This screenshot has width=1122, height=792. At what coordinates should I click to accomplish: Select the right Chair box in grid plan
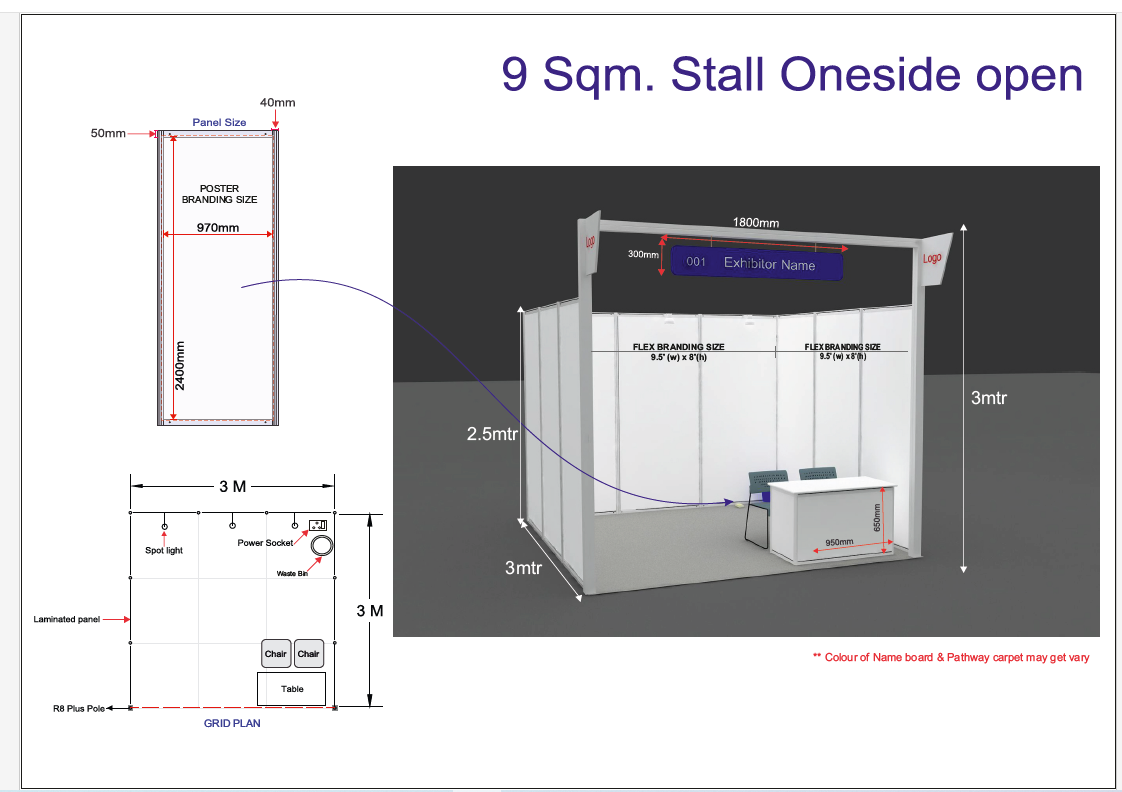click(309, 654)
